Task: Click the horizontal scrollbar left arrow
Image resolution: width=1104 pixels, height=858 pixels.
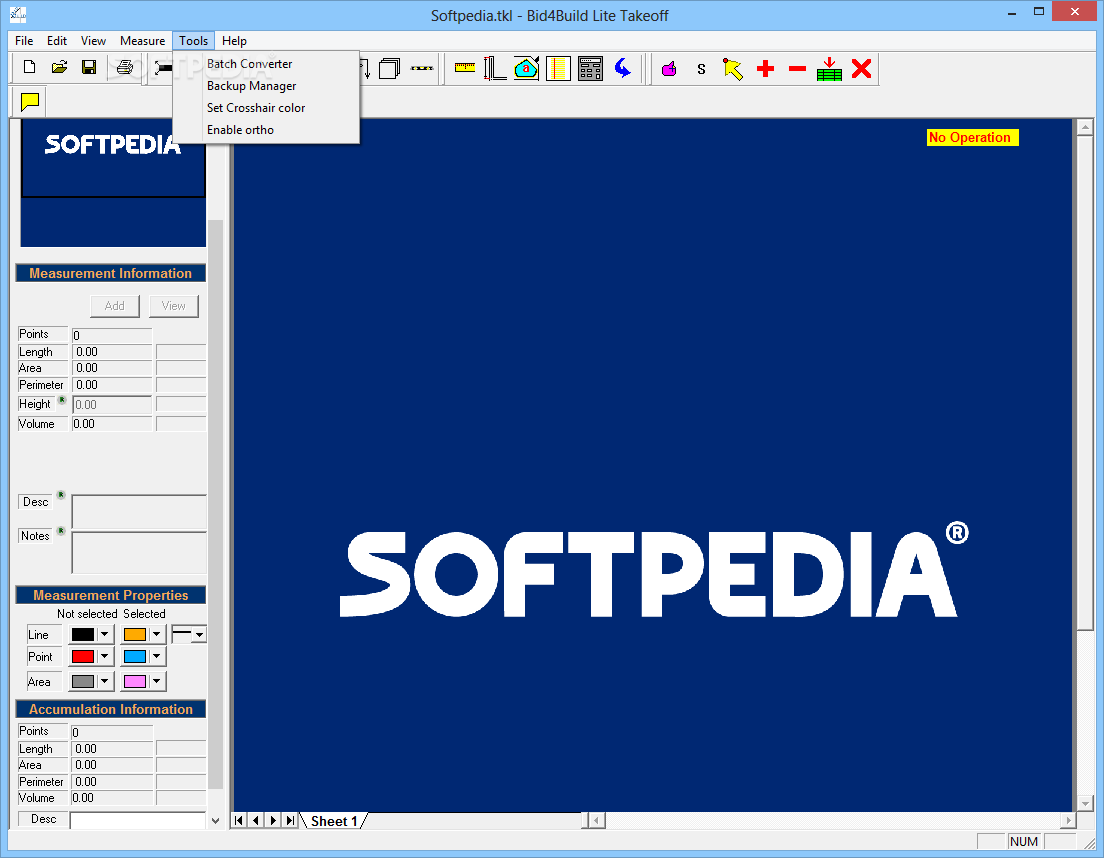Action: coord(596,820)
